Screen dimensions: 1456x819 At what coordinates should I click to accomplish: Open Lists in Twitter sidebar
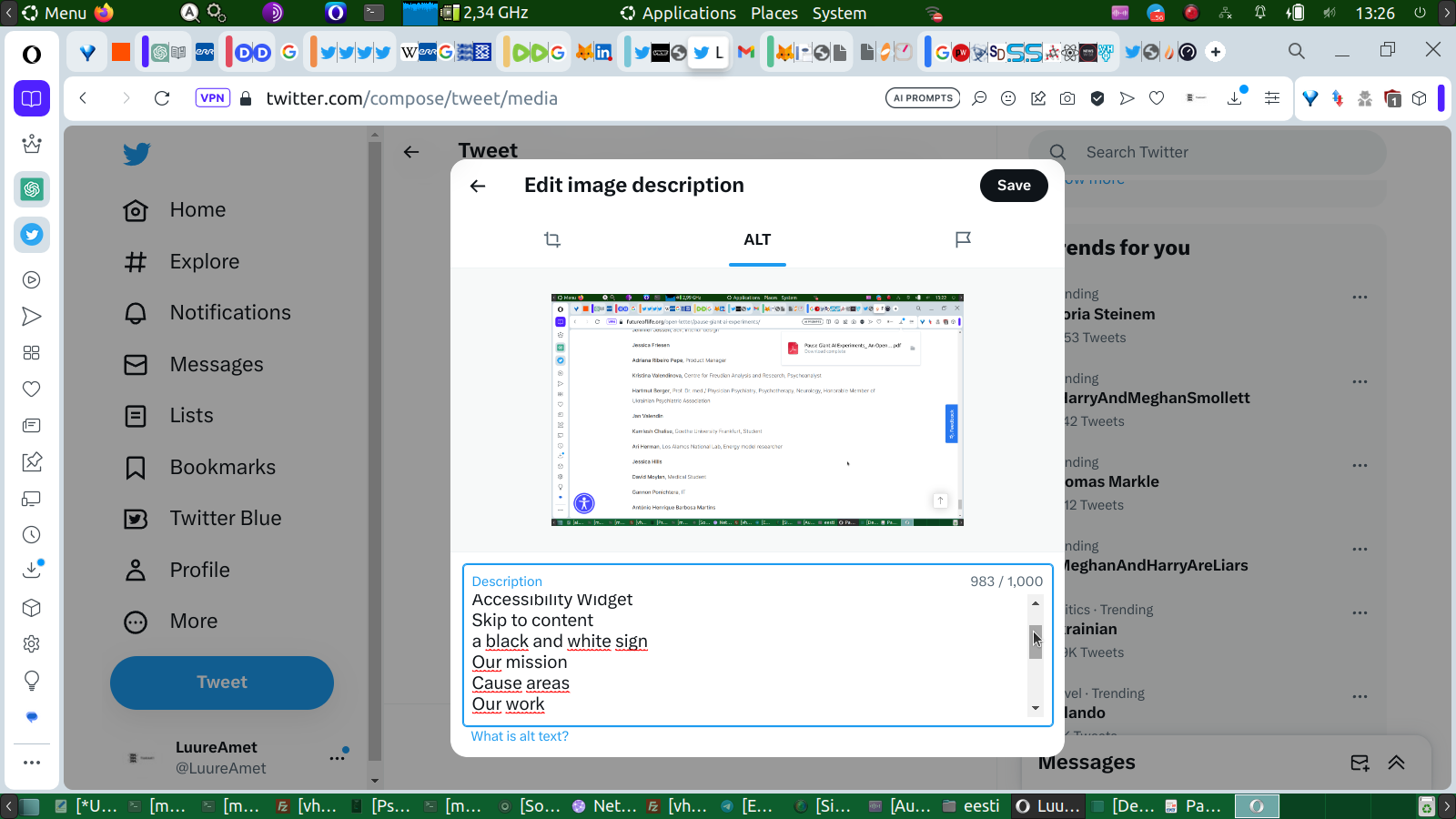(168, 416)
